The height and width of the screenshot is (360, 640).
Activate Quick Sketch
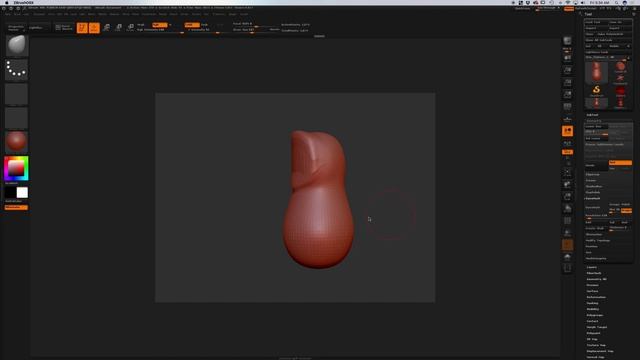64,28
